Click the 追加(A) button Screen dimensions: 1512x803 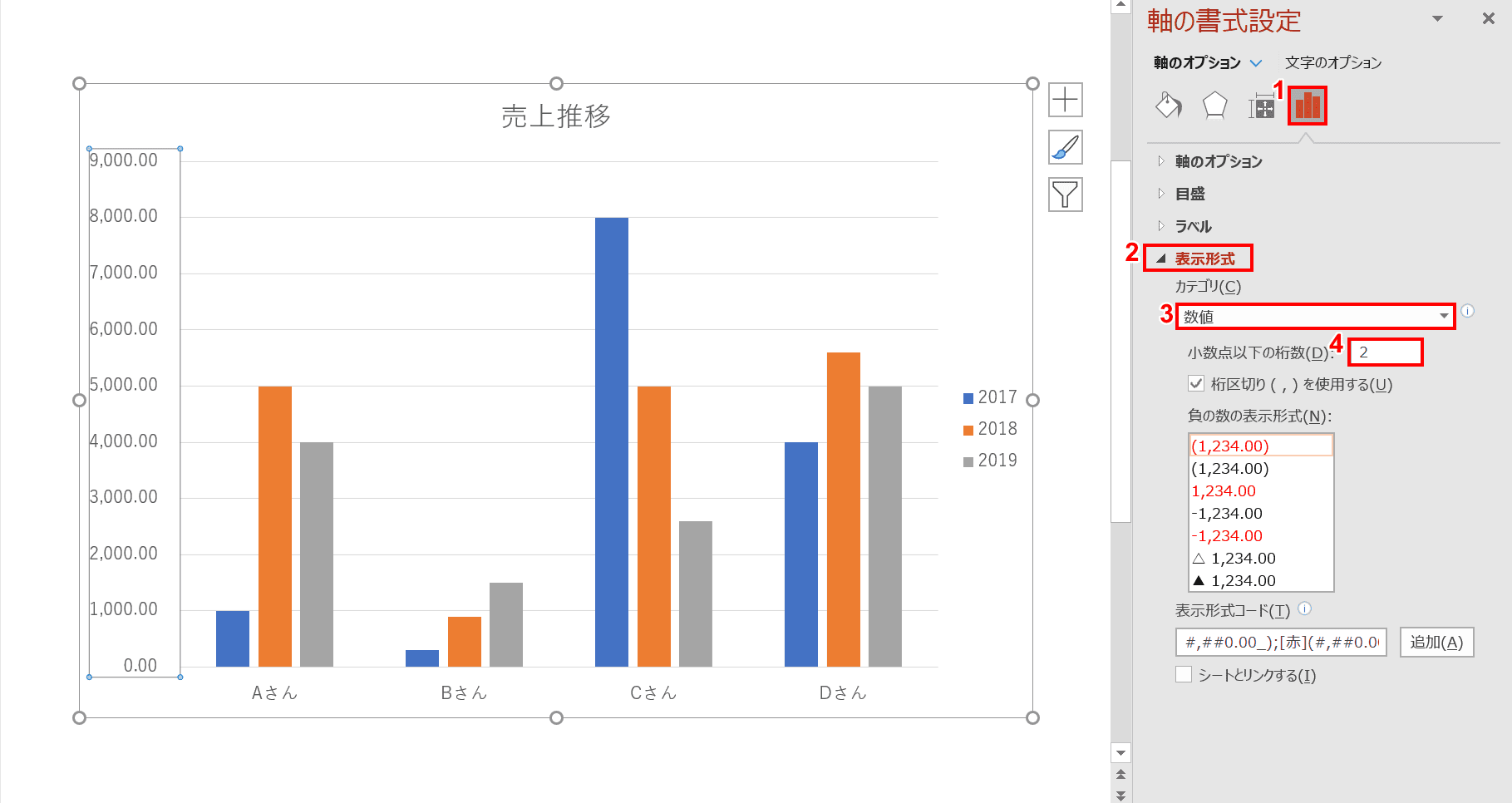click(x=1436, y=643)
